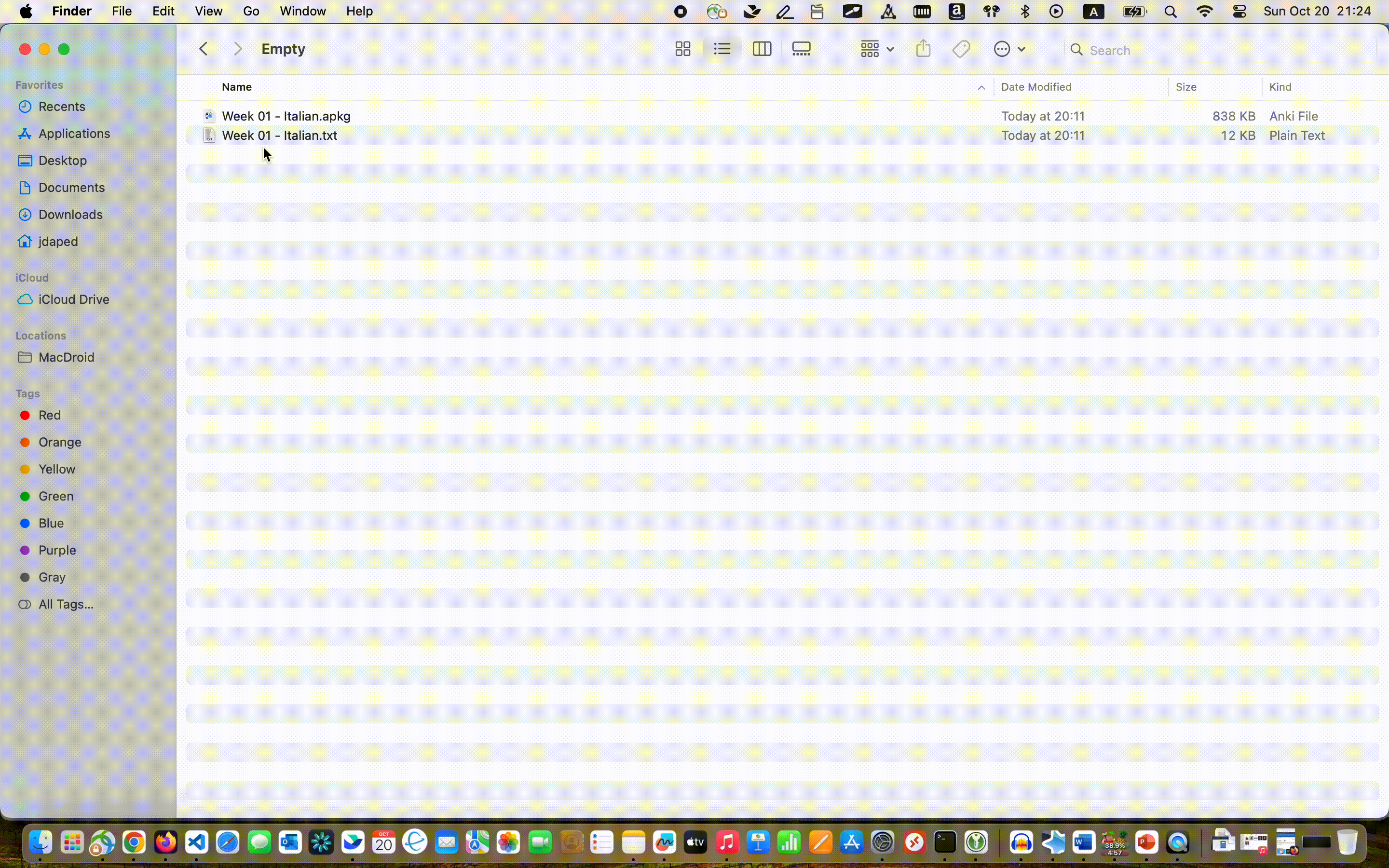
Task: Select the Purple tag
Action: click(x=57, y=550)
